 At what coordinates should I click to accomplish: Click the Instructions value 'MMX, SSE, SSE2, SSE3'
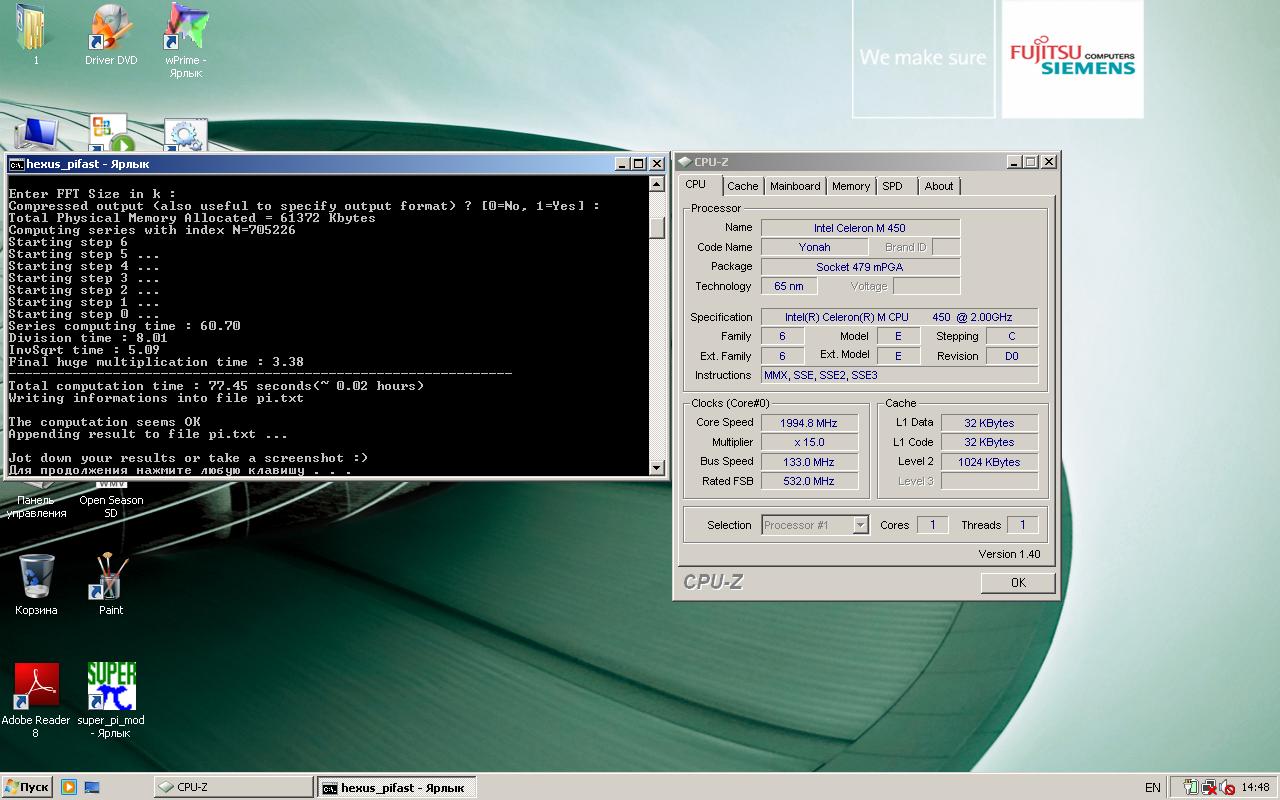tap(899, 375)
